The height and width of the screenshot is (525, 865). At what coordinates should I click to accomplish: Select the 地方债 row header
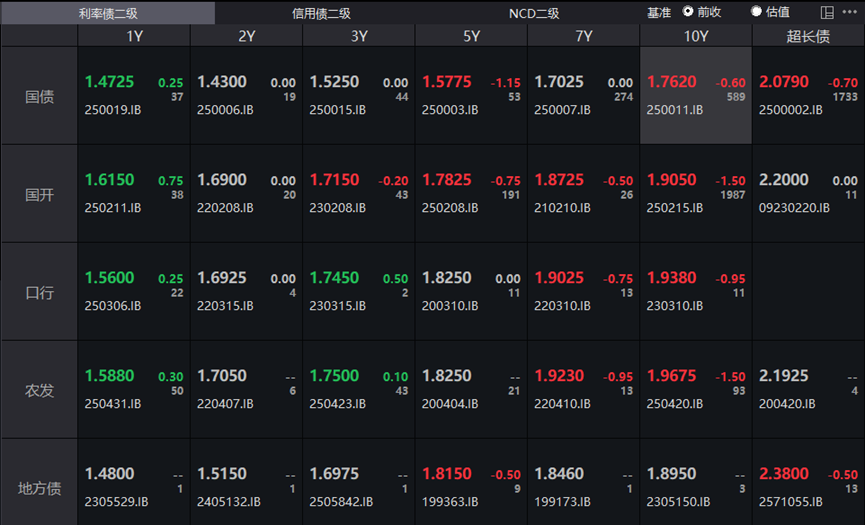40,488
